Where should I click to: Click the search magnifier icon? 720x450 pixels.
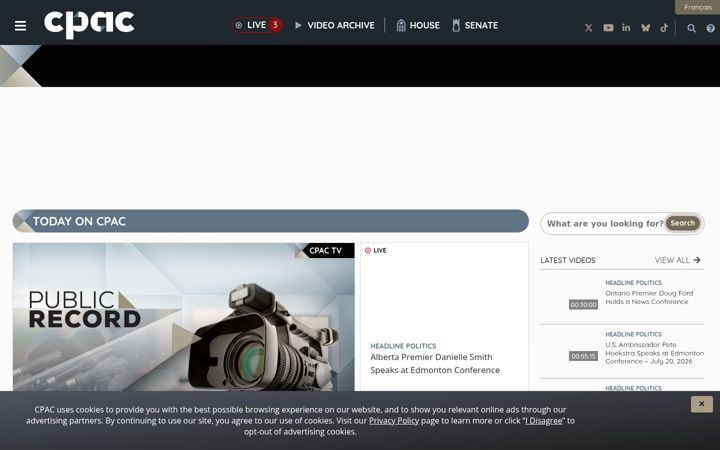[x=691, y=28]
